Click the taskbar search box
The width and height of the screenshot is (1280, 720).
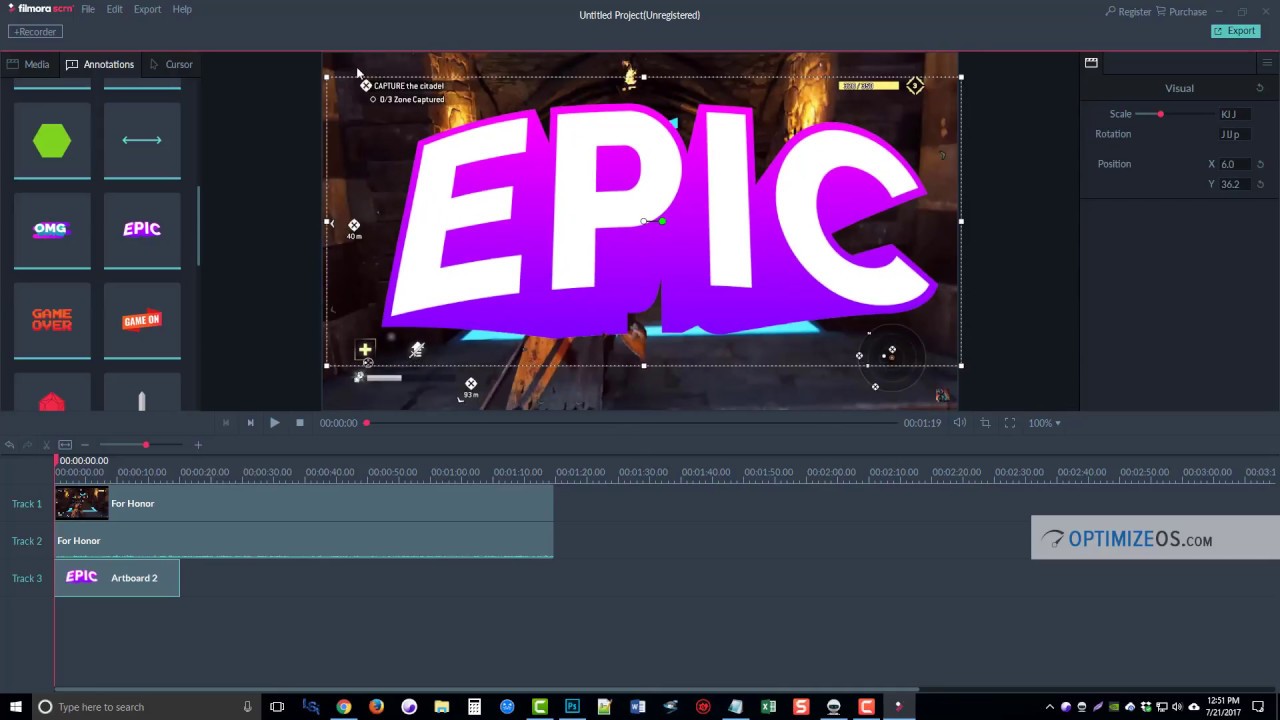coord(146,707)
